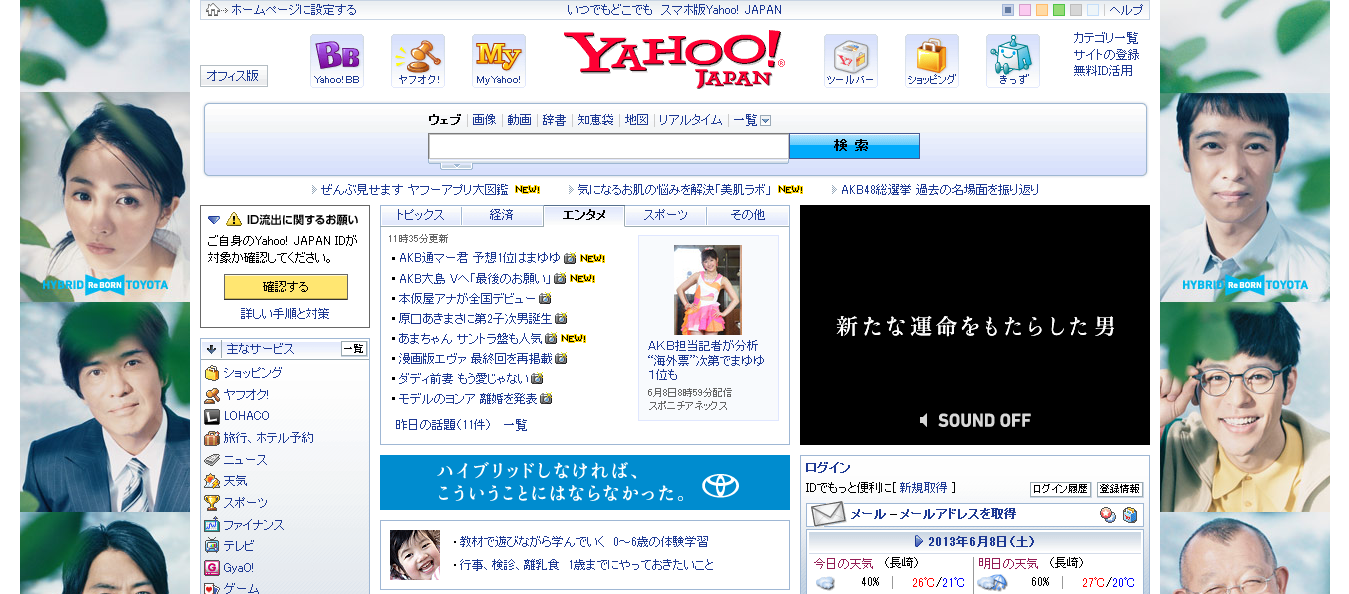
Task: Click the ショッピング bag icon in services list
Action: [212, 373]
